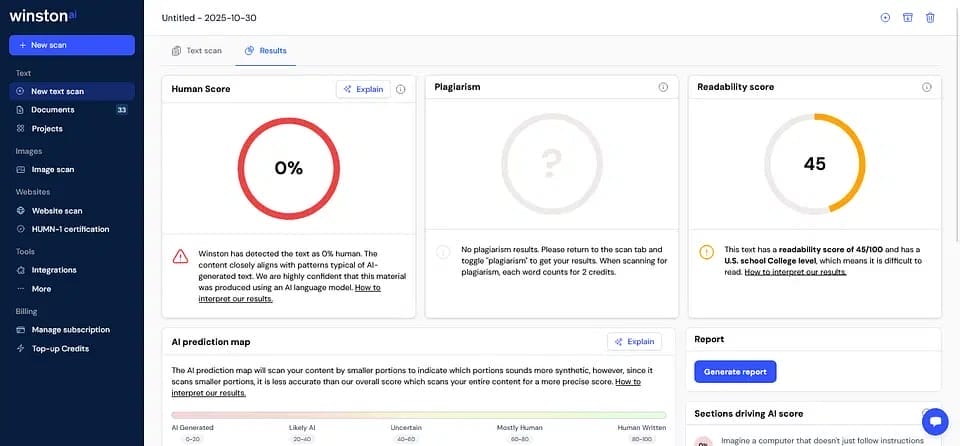960x446 pixels.
Task: Click the Winston AI logo
Action: 40,16
